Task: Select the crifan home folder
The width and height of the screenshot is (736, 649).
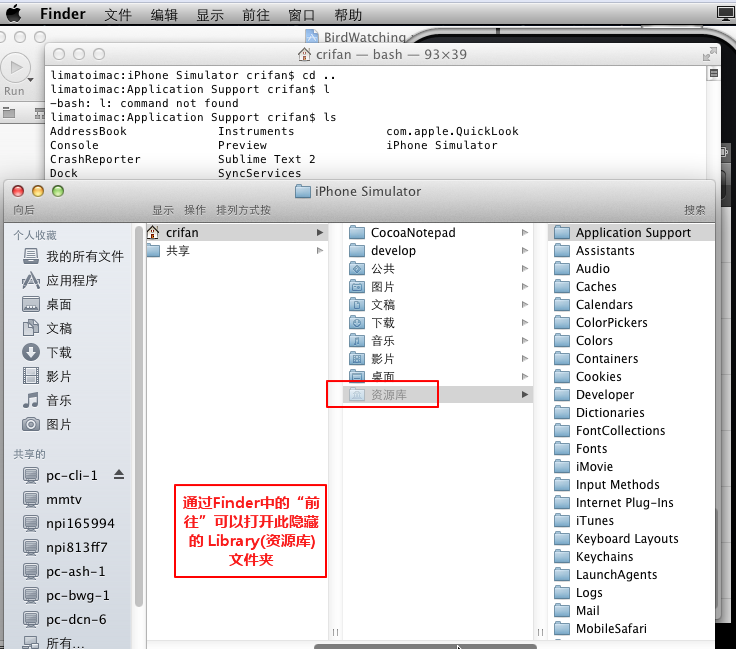Action: pos(237,232)
